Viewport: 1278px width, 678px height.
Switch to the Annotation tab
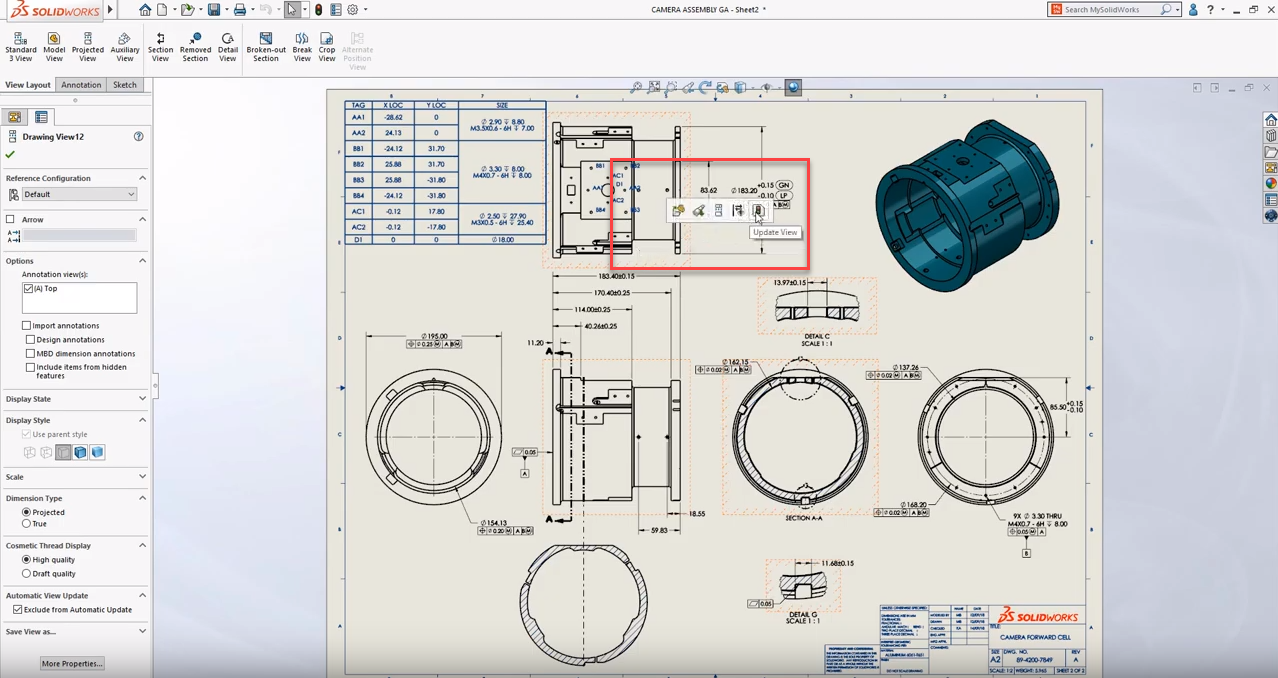[x=81, y=85]
